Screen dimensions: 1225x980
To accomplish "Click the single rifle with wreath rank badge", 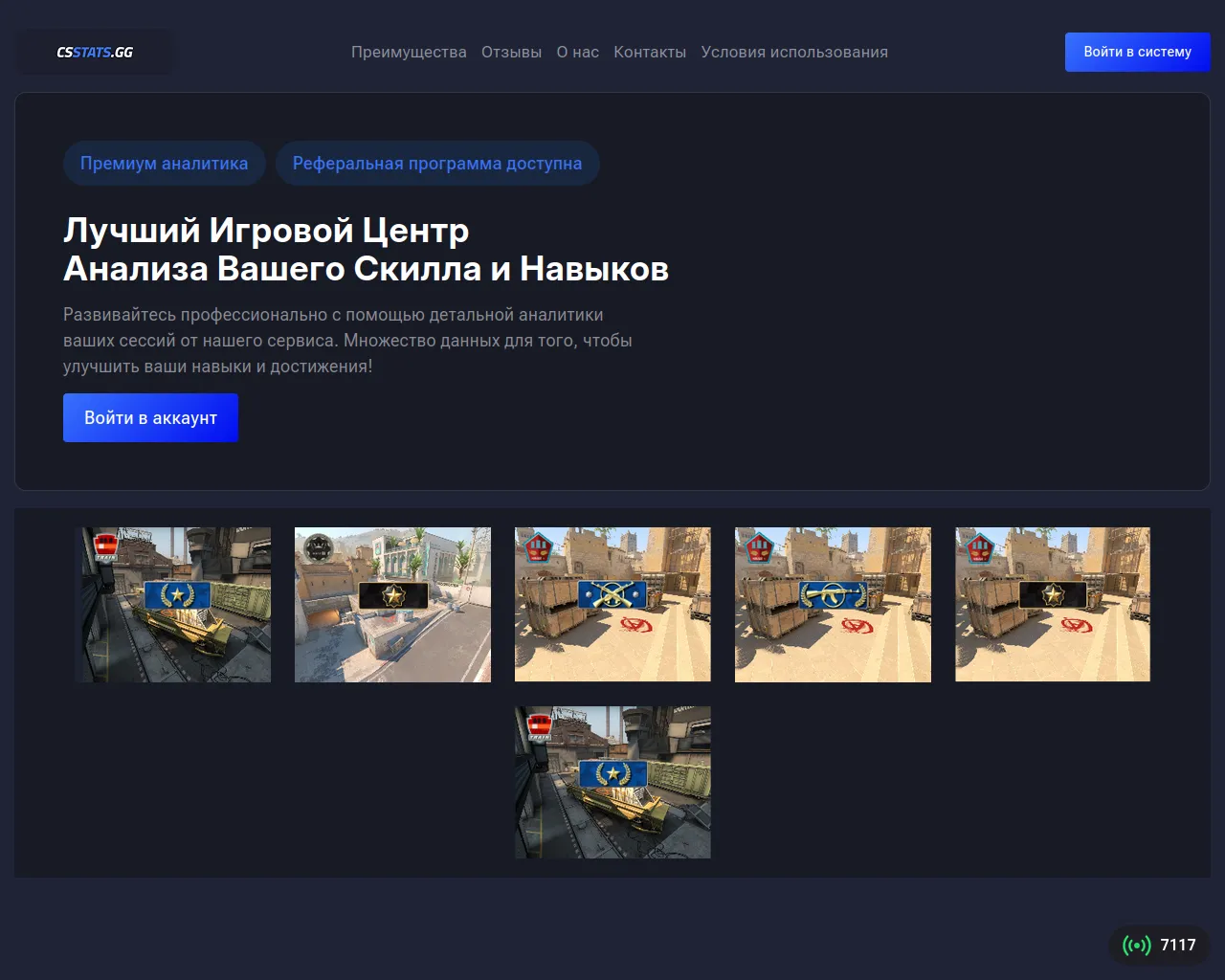I will [833, 594].
